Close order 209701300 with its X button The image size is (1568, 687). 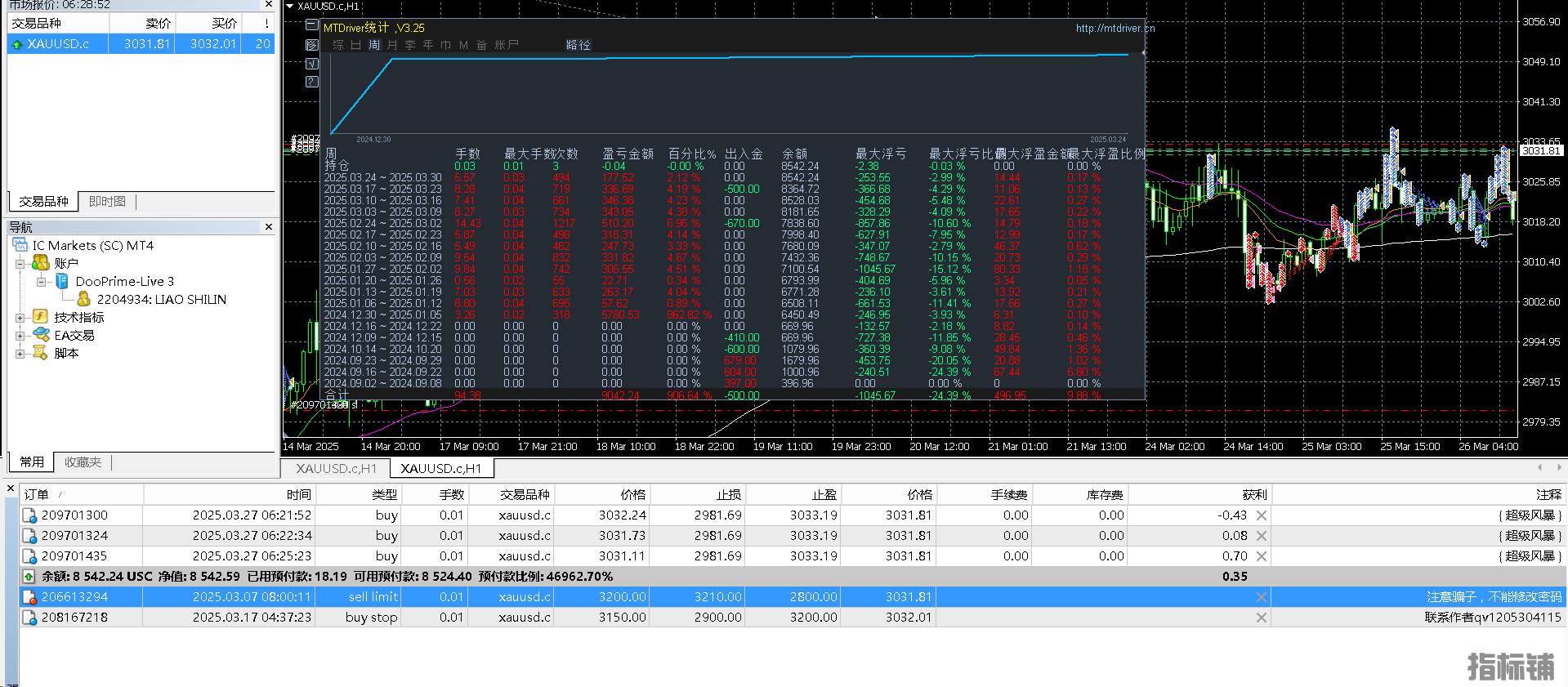pos(1262,515)
